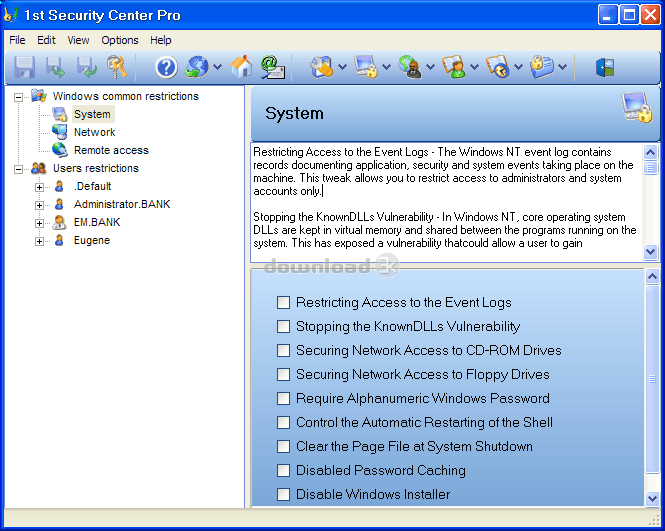Image resolution: width=665 pixels, height=531 pixels.
Task: Check Control the Automatic Restarting of the Shell
Action: pyautogui.click(x=283, y=422)
